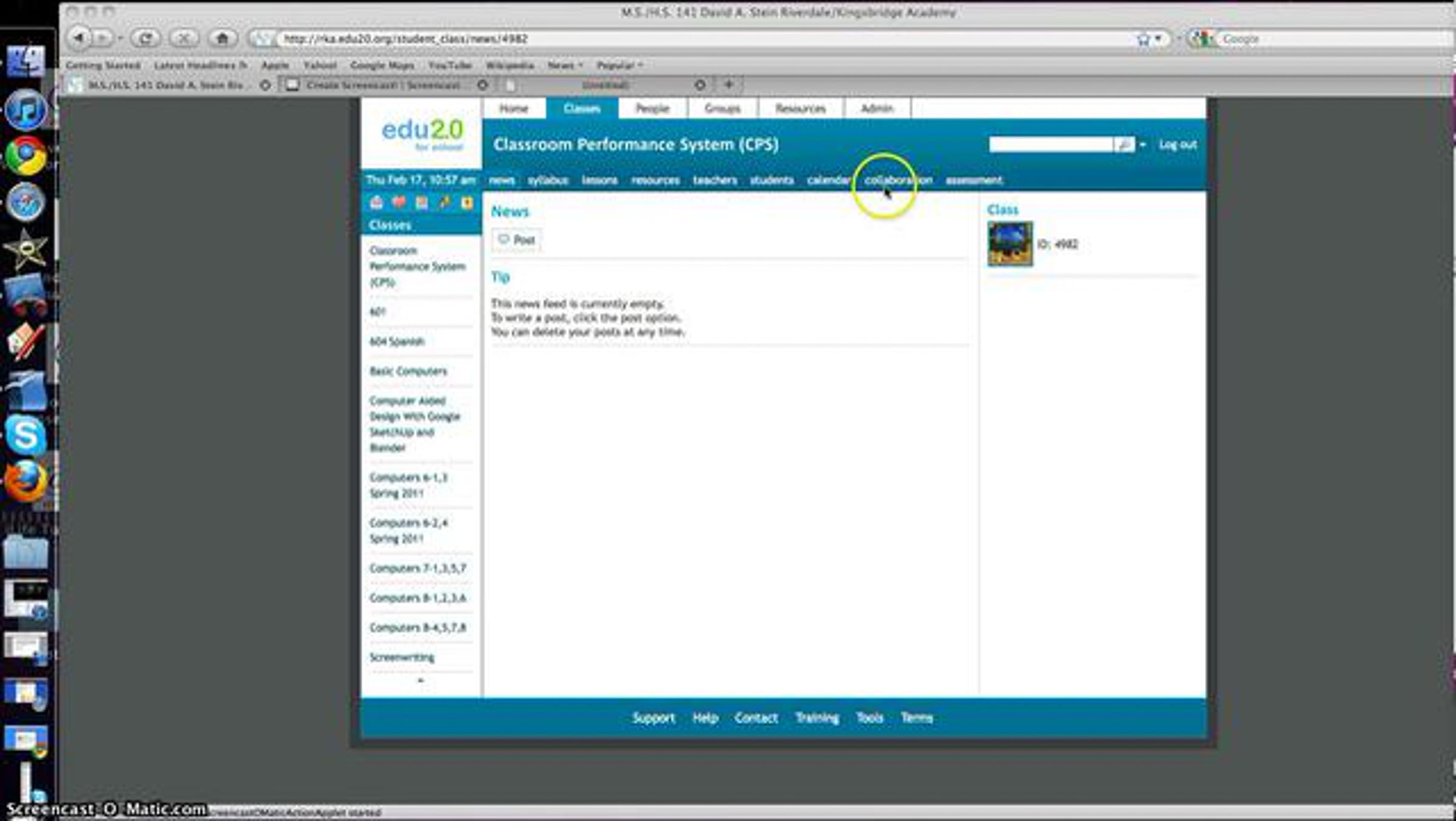Click the magnifier search icon beside Log out

1124,145
